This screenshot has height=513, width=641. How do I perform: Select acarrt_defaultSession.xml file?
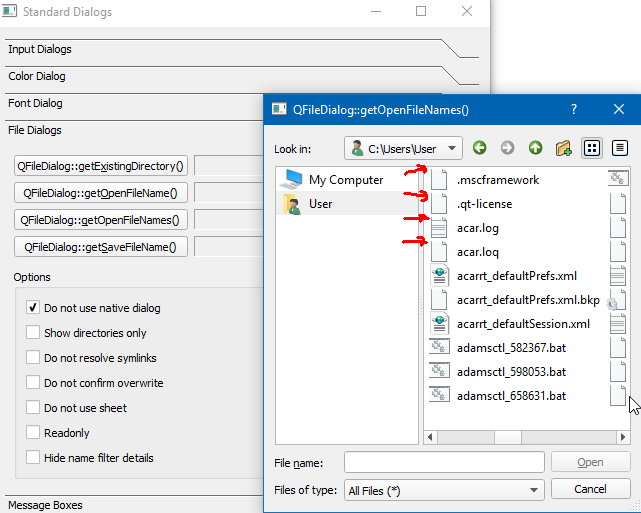coord(524,324)
